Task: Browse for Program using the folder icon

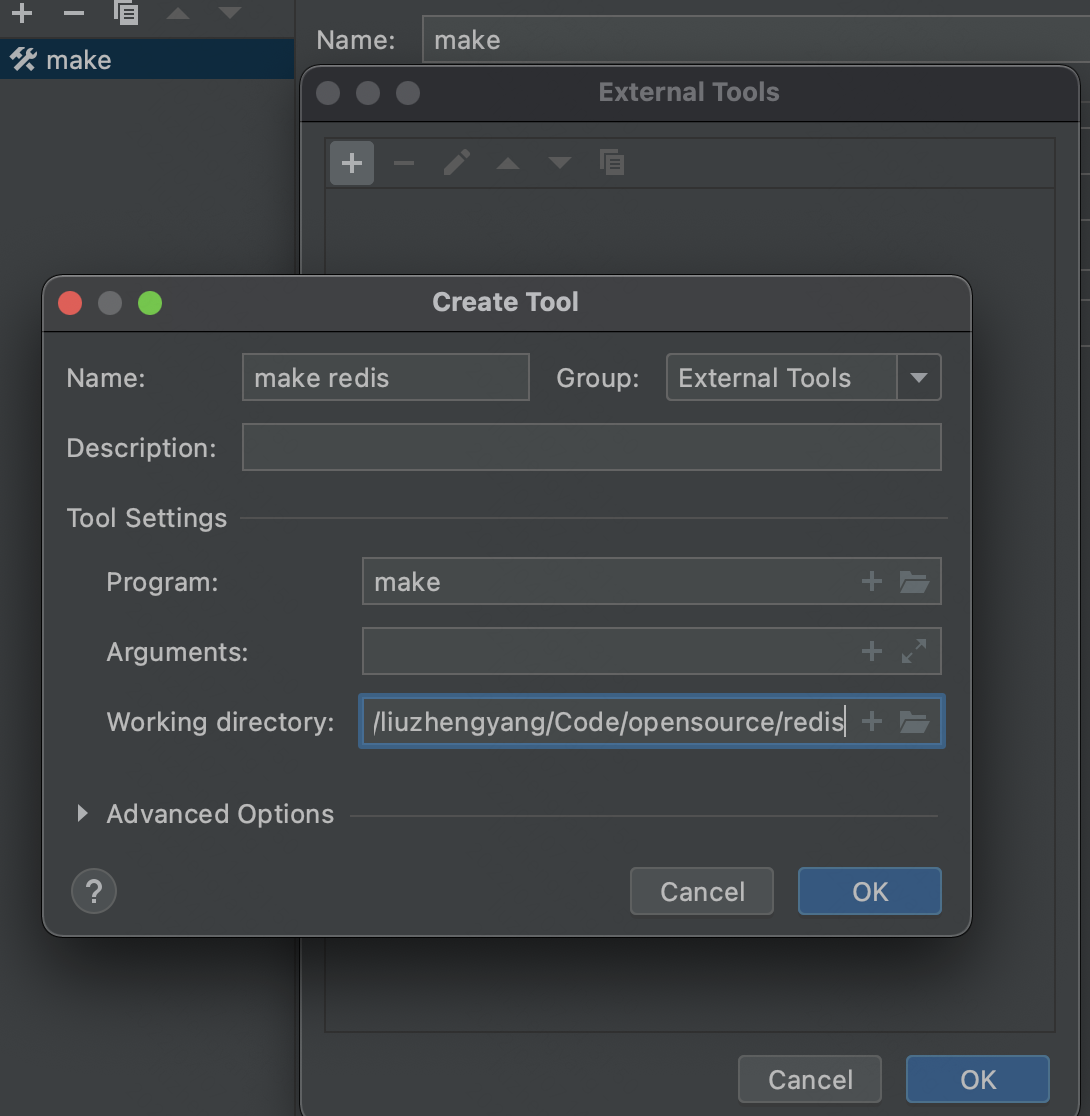Action: coord(914,582)
